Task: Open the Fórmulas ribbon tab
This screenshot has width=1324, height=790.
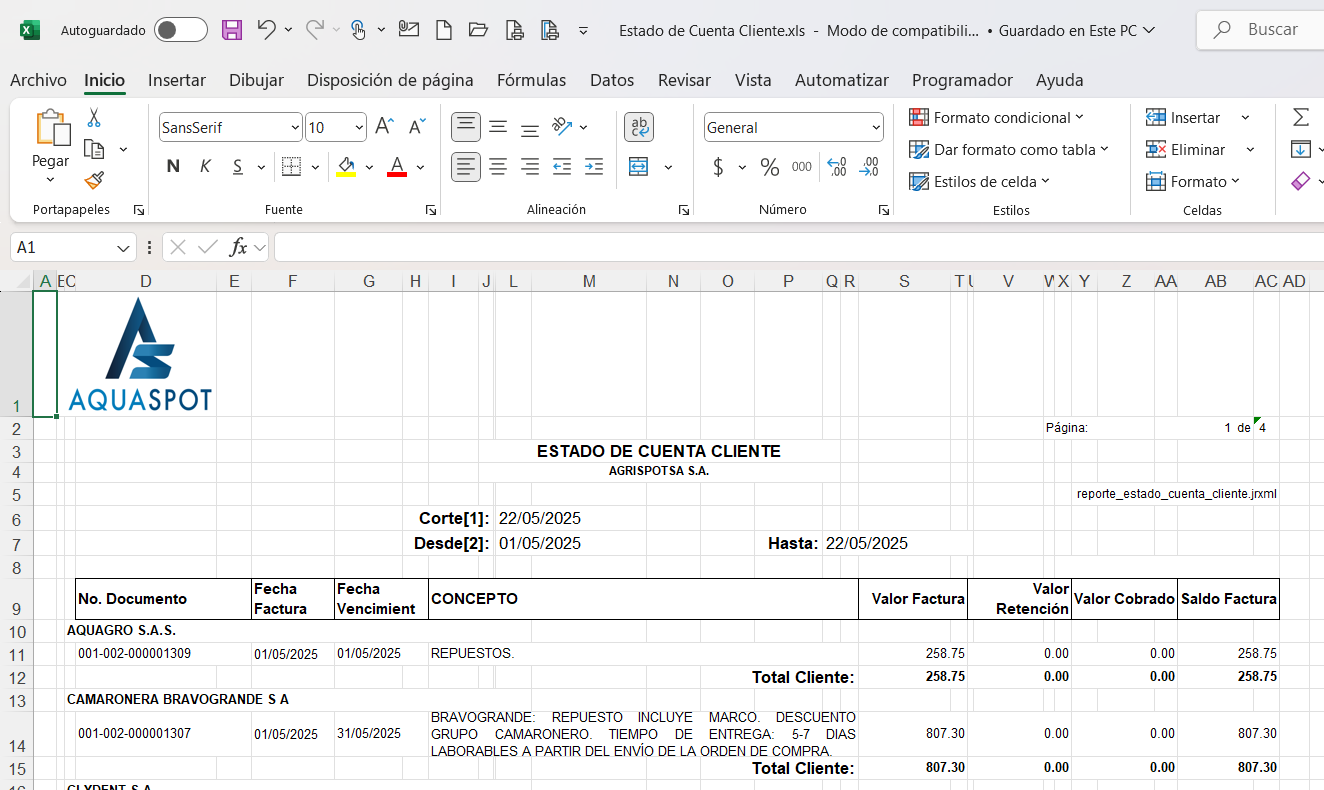Action: tap(531, 80)
